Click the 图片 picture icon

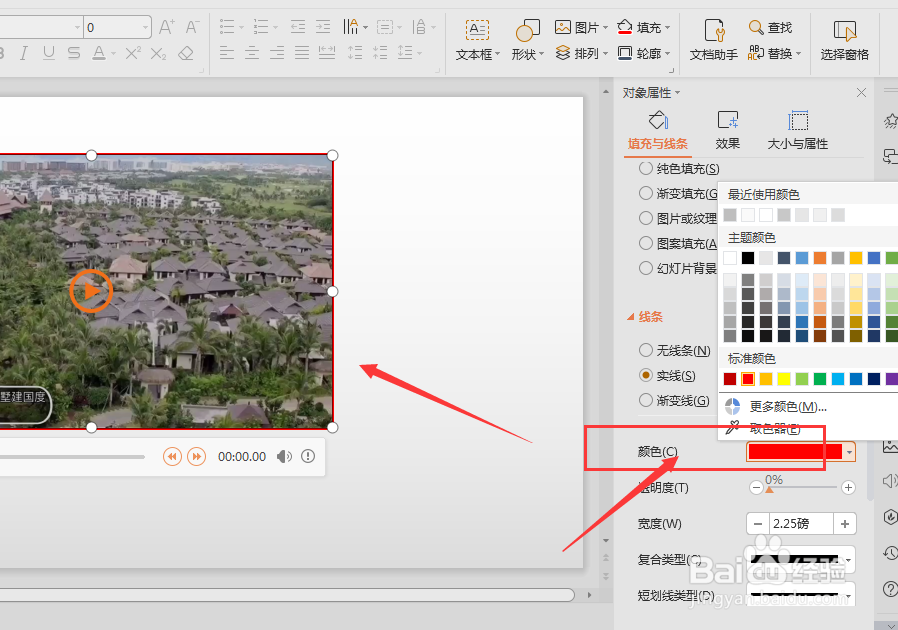coord(563,27)
